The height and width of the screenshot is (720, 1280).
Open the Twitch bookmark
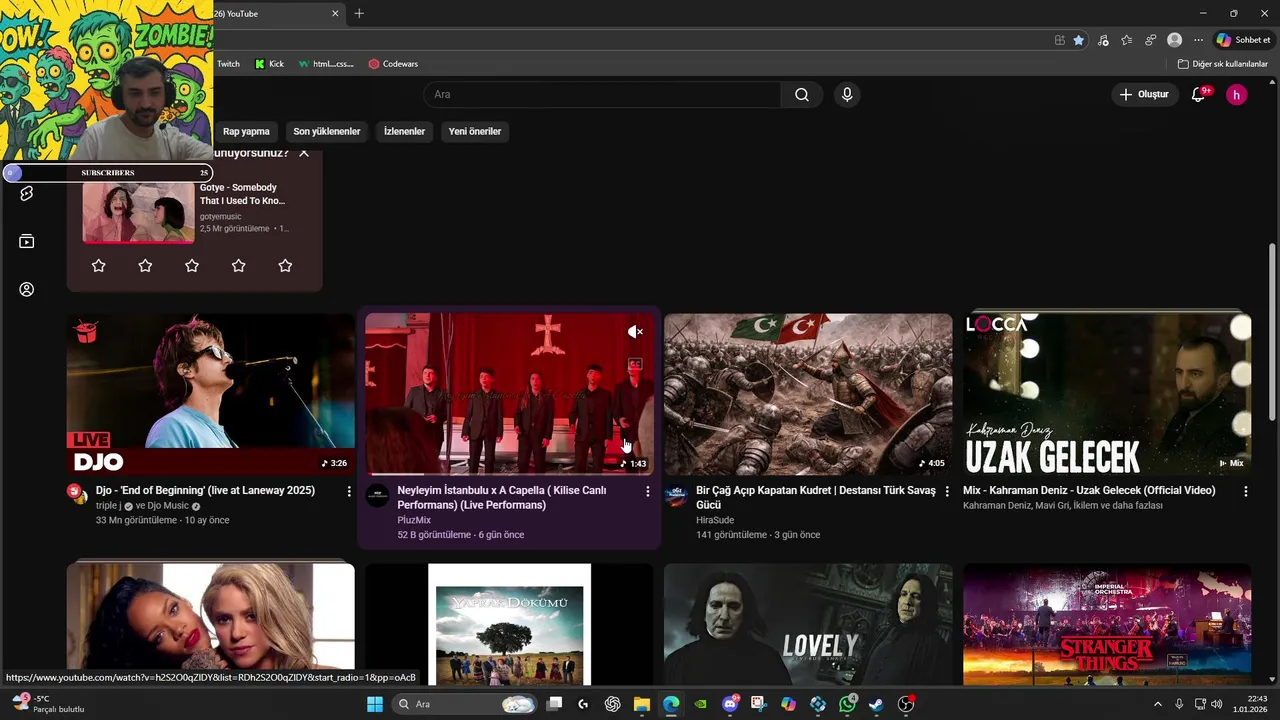[228, 63]
